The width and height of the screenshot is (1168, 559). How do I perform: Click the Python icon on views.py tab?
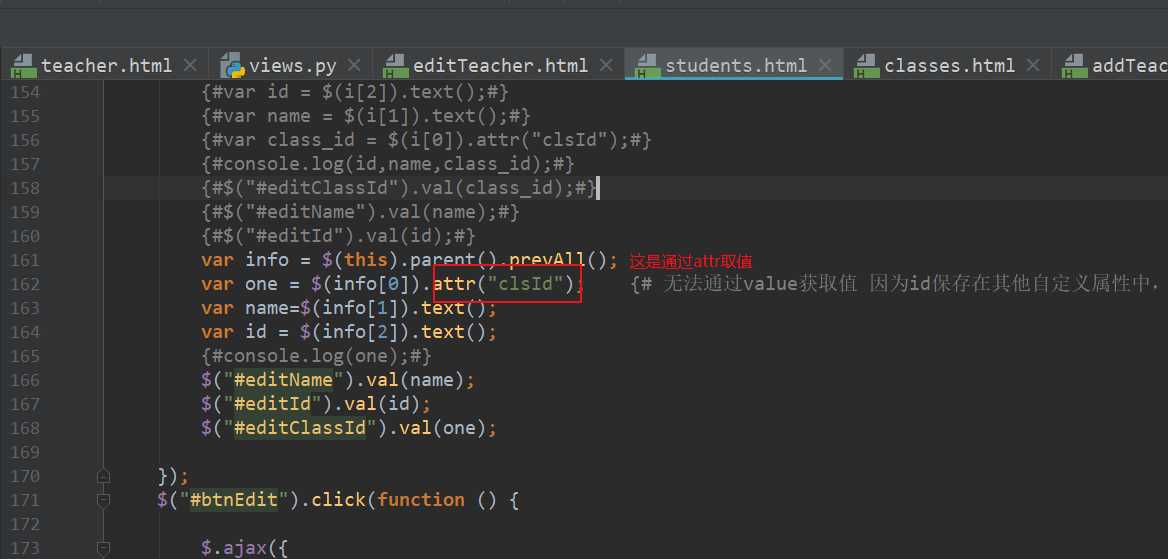(232, 66)
